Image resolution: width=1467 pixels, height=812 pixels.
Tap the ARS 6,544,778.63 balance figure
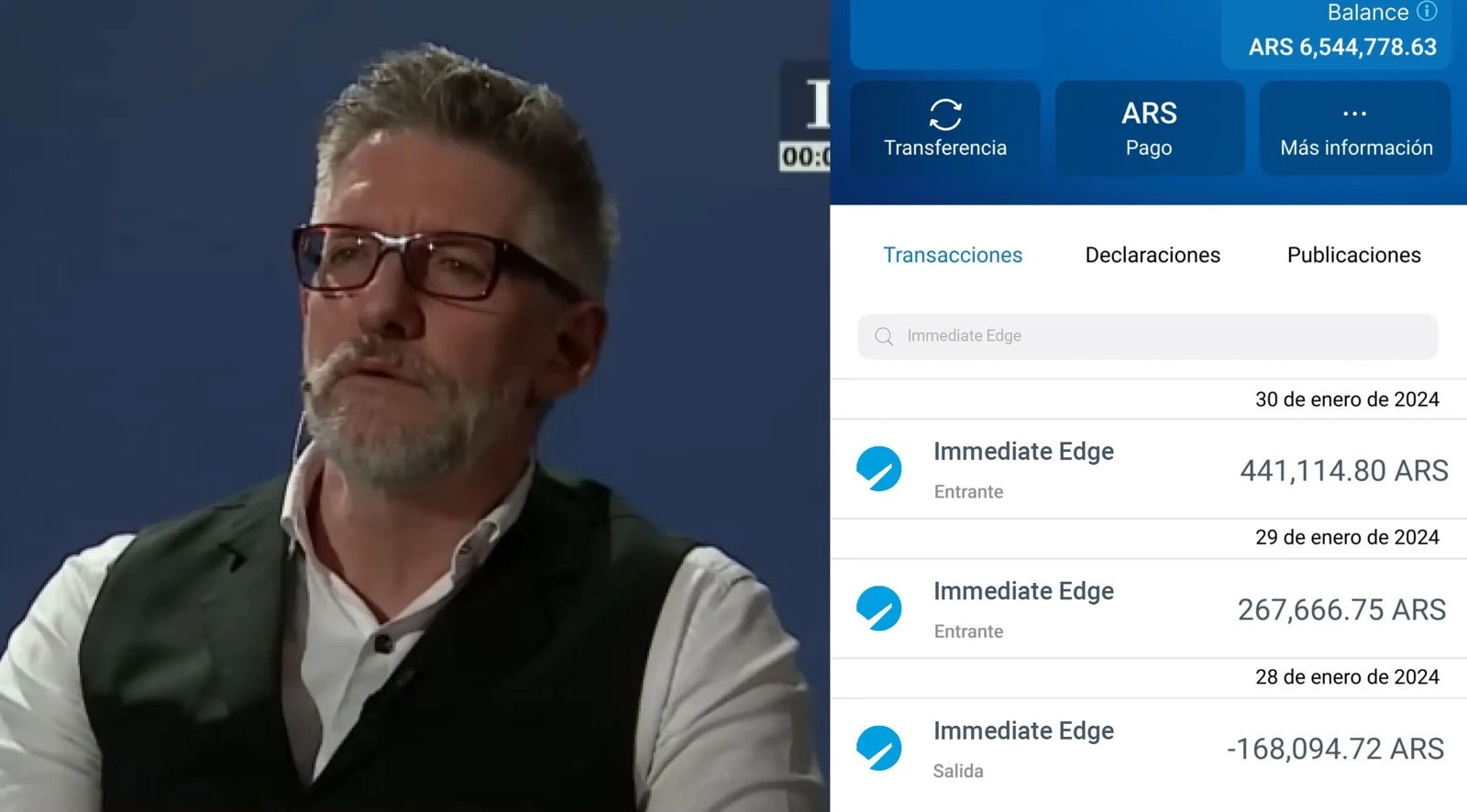(x=1342, y=47)
